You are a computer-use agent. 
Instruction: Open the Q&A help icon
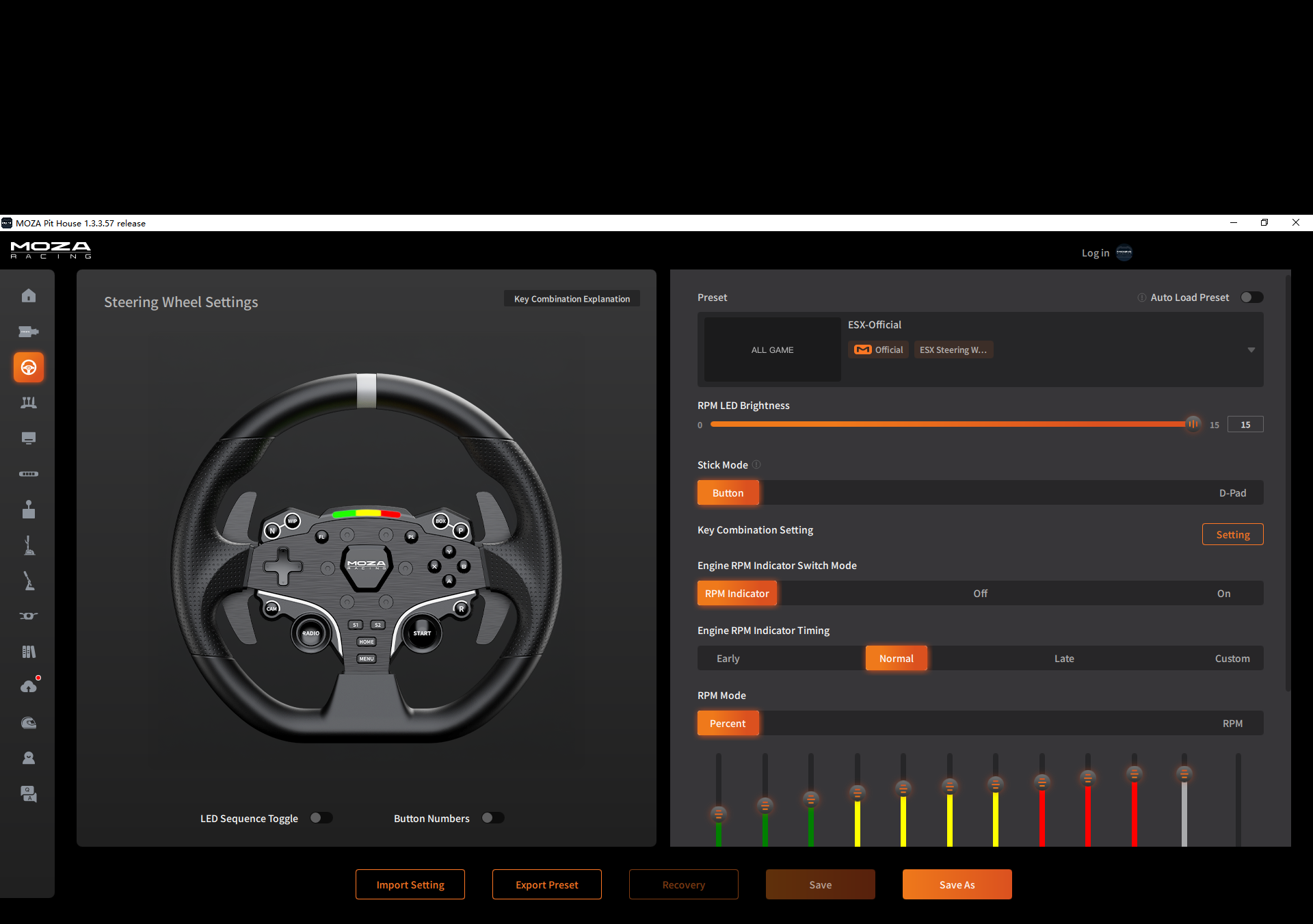click(28, 793)
